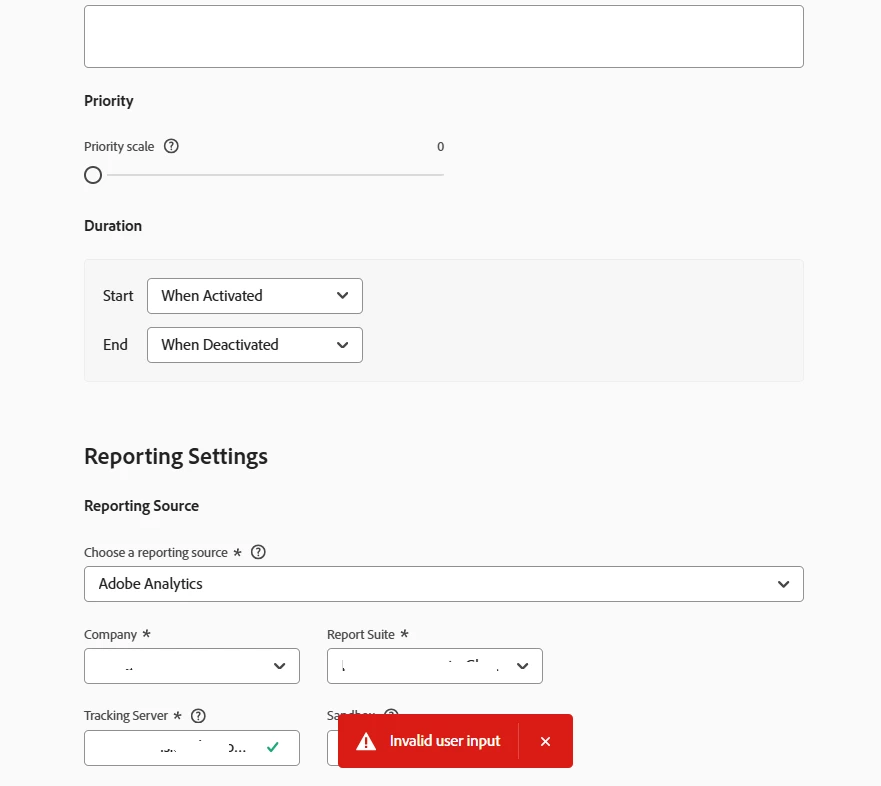Click the Duration heading
Image resolution: width=881 pixels, height=786 pixels.
pos(113,226)
